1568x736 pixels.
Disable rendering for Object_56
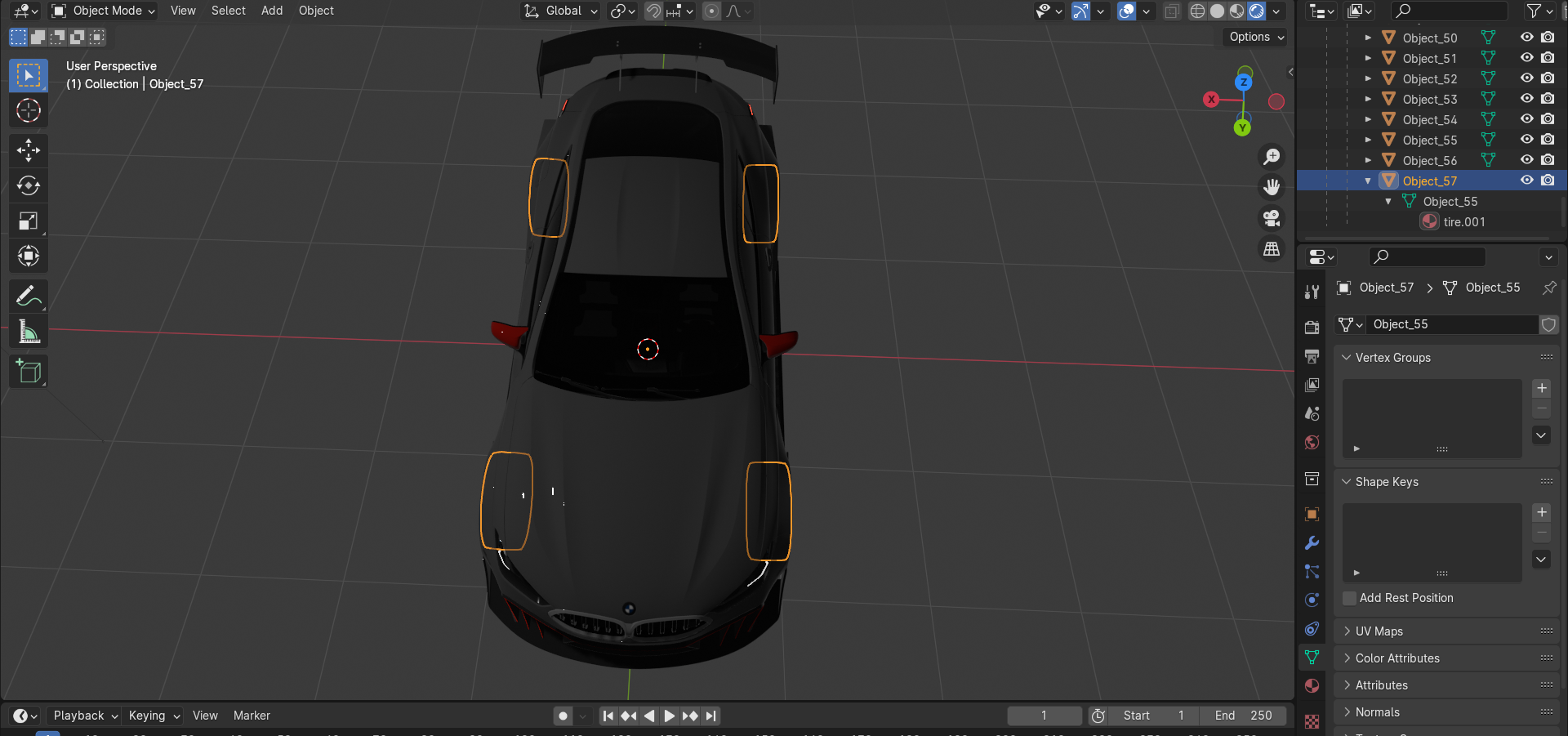(1548, 160)
